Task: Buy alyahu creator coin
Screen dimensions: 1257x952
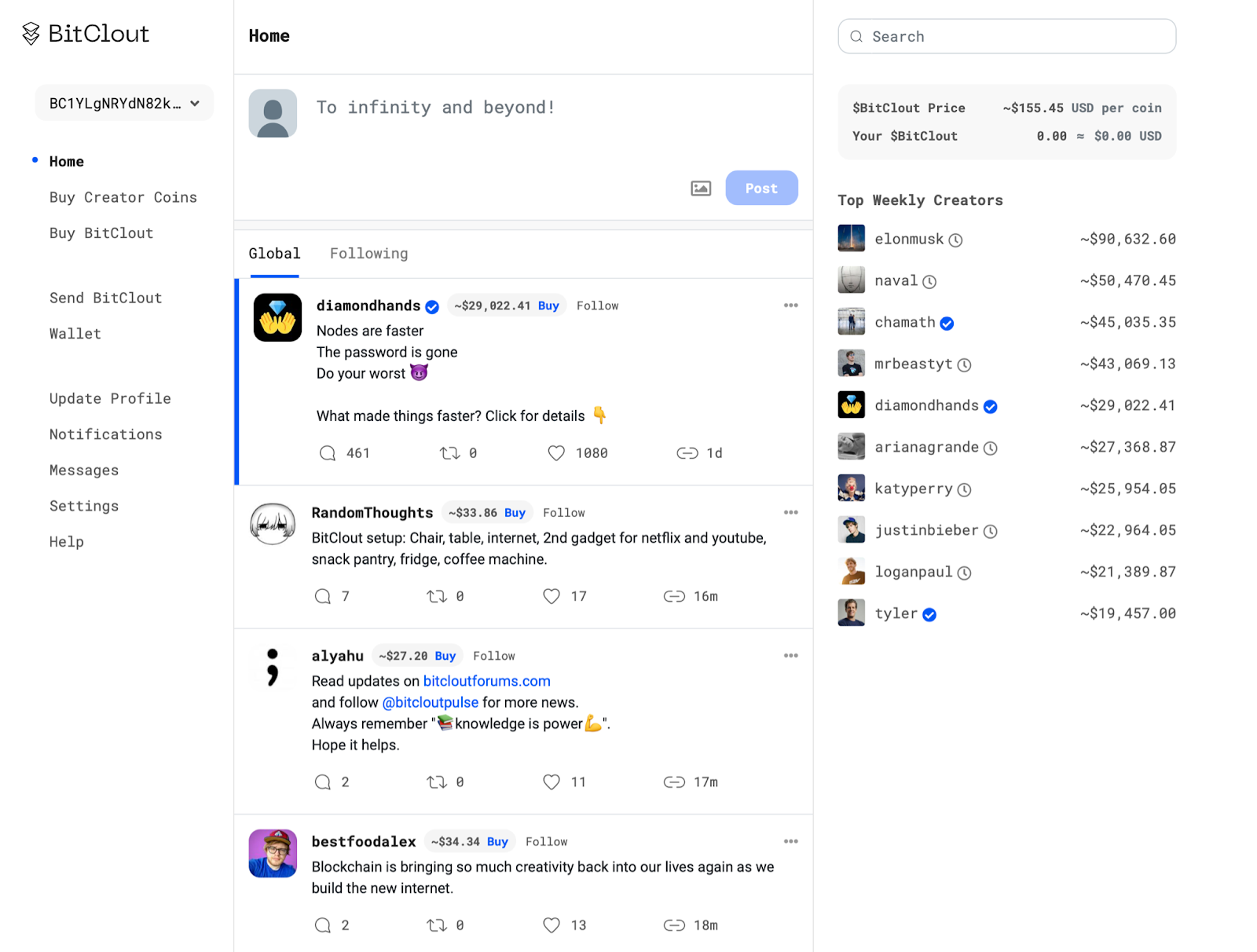Action: tap(445, 656)
